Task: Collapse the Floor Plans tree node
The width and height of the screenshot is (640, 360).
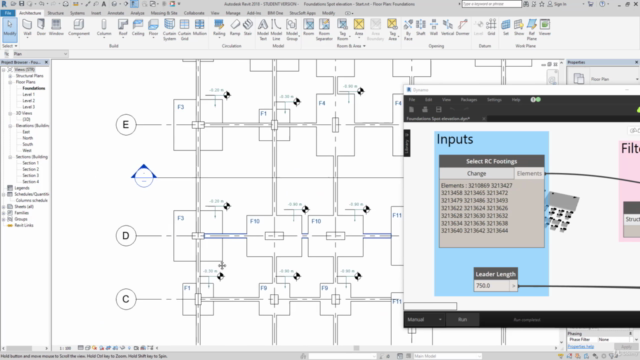Action: (x=10, y=82)
